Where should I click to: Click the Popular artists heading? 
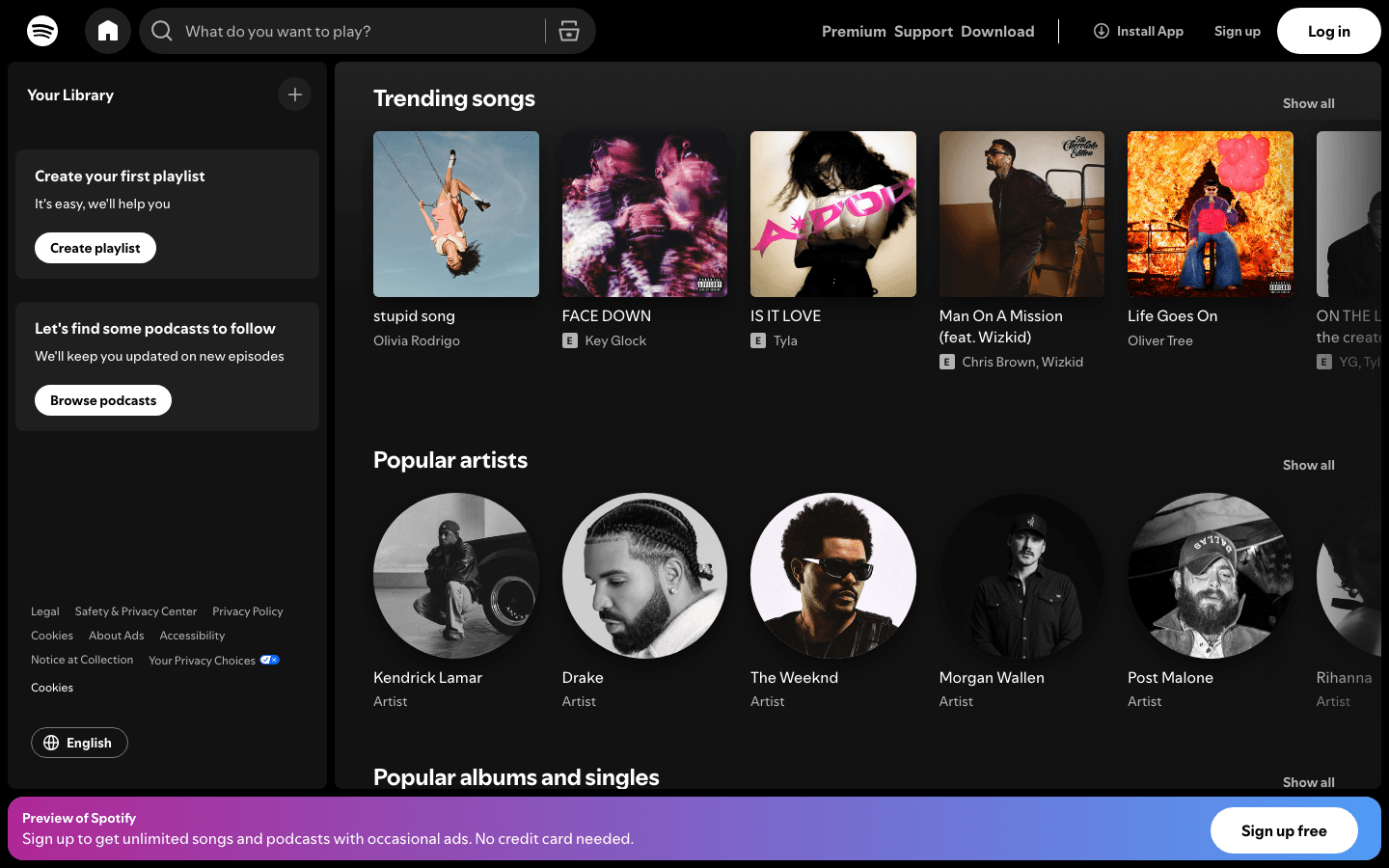[450, 460]
